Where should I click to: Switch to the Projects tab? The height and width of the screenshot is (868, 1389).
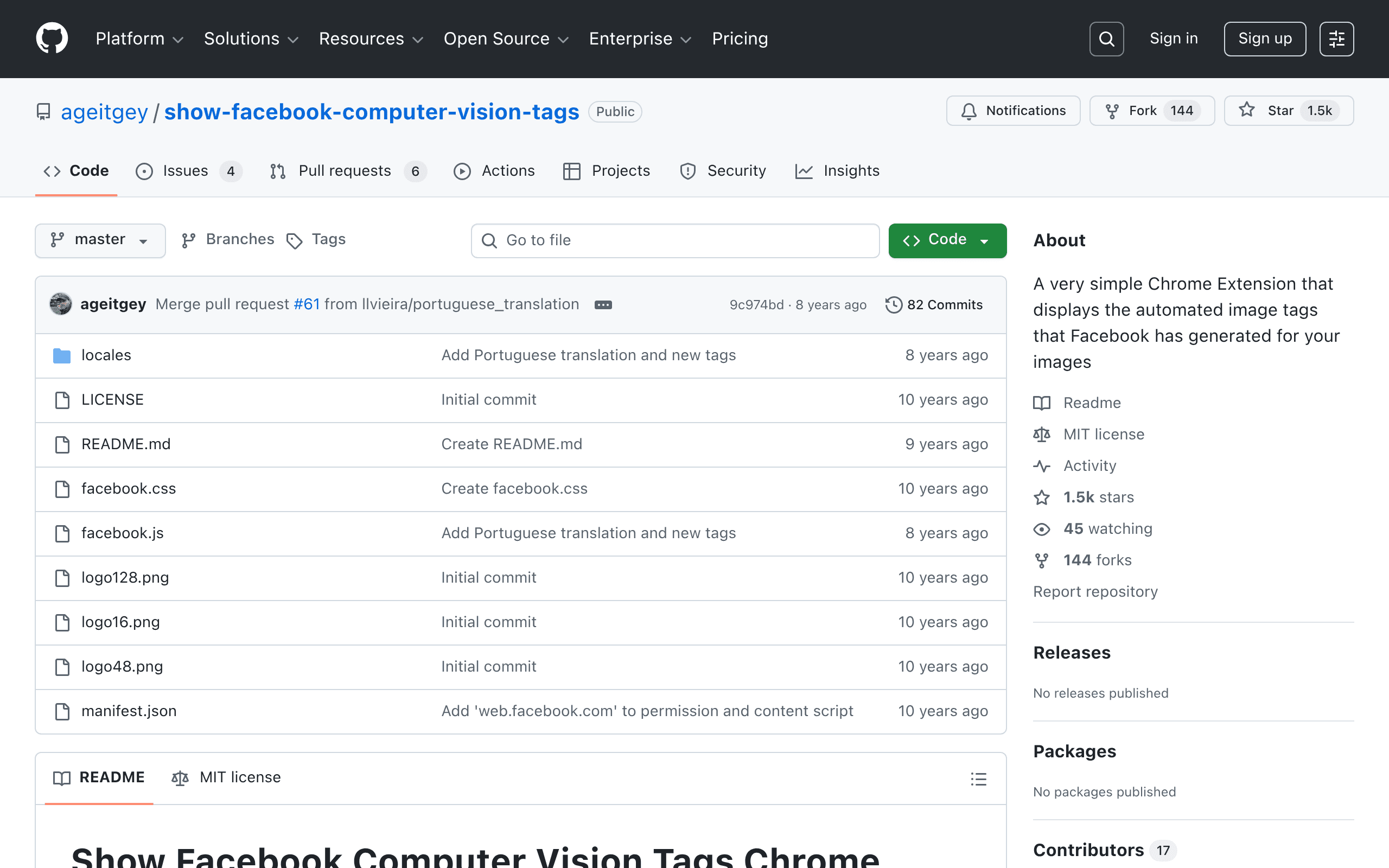(607, 171)
